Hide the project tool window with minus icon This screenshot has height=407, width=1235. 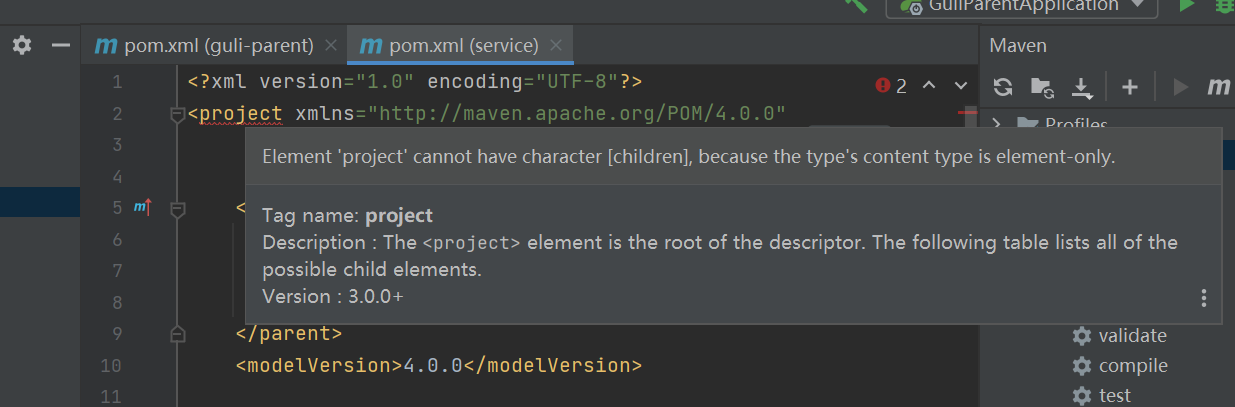click(x=61, y=46)
